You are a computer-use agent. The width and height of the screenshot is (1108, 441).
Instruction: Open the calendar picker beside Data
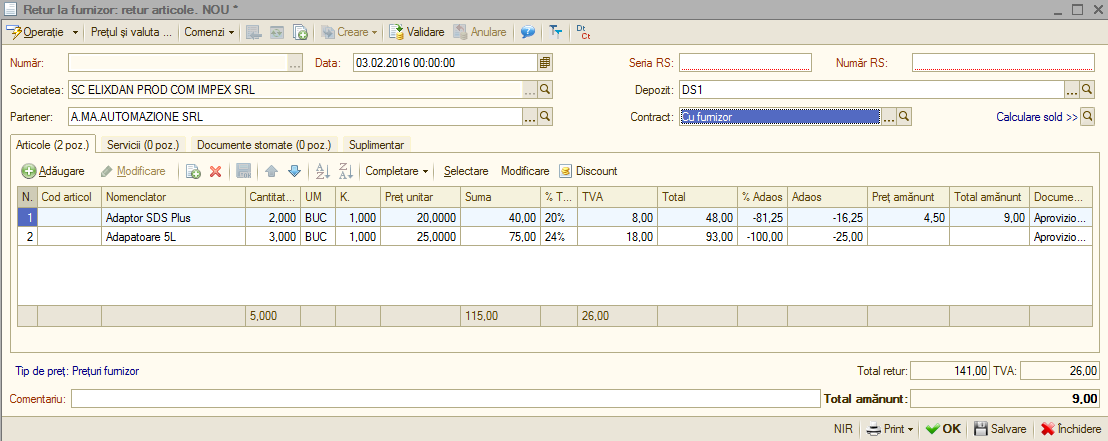point(545,63)
